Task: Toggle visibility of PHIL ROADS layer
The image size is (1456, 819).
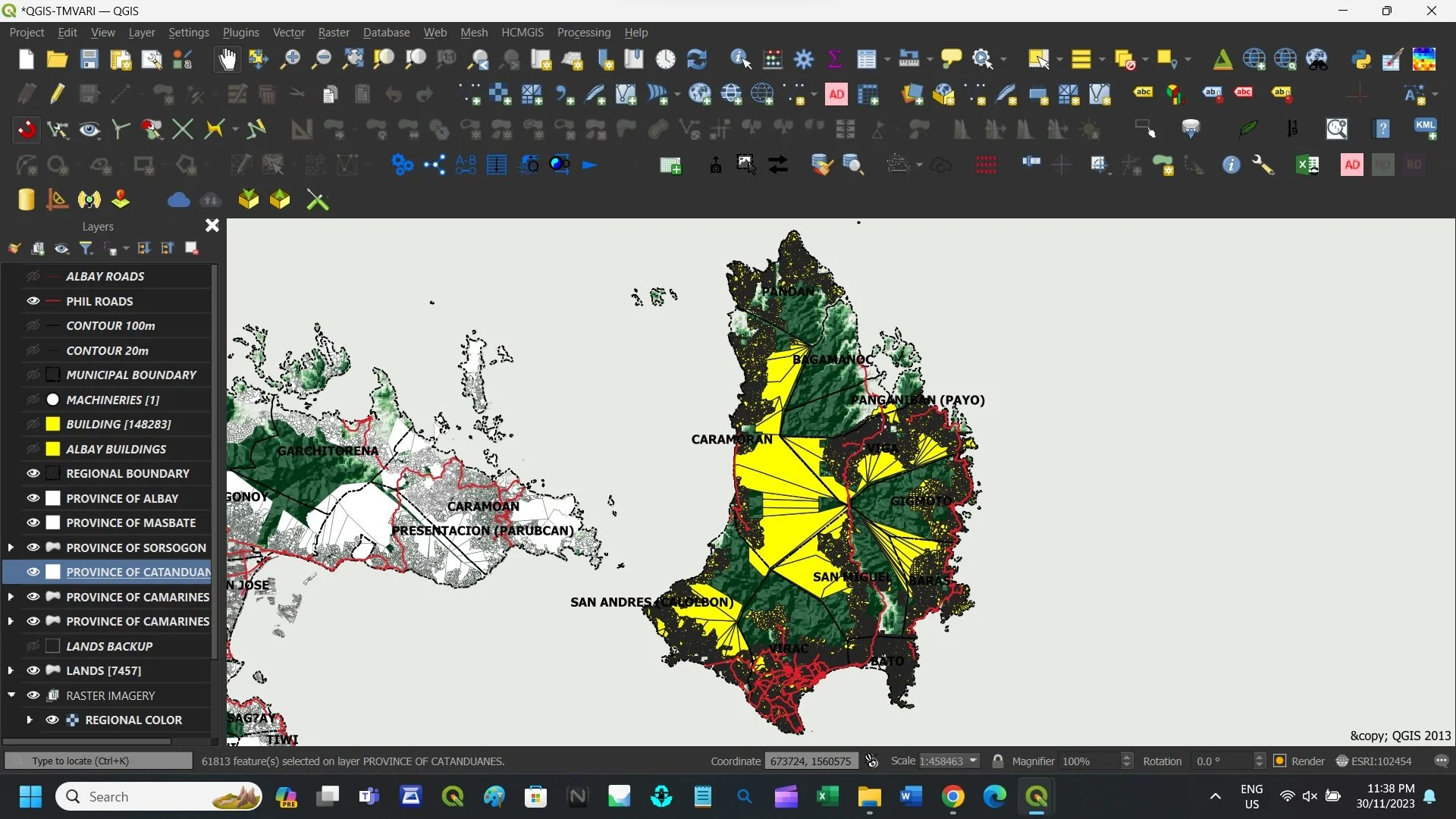Action: click(33, 300)
